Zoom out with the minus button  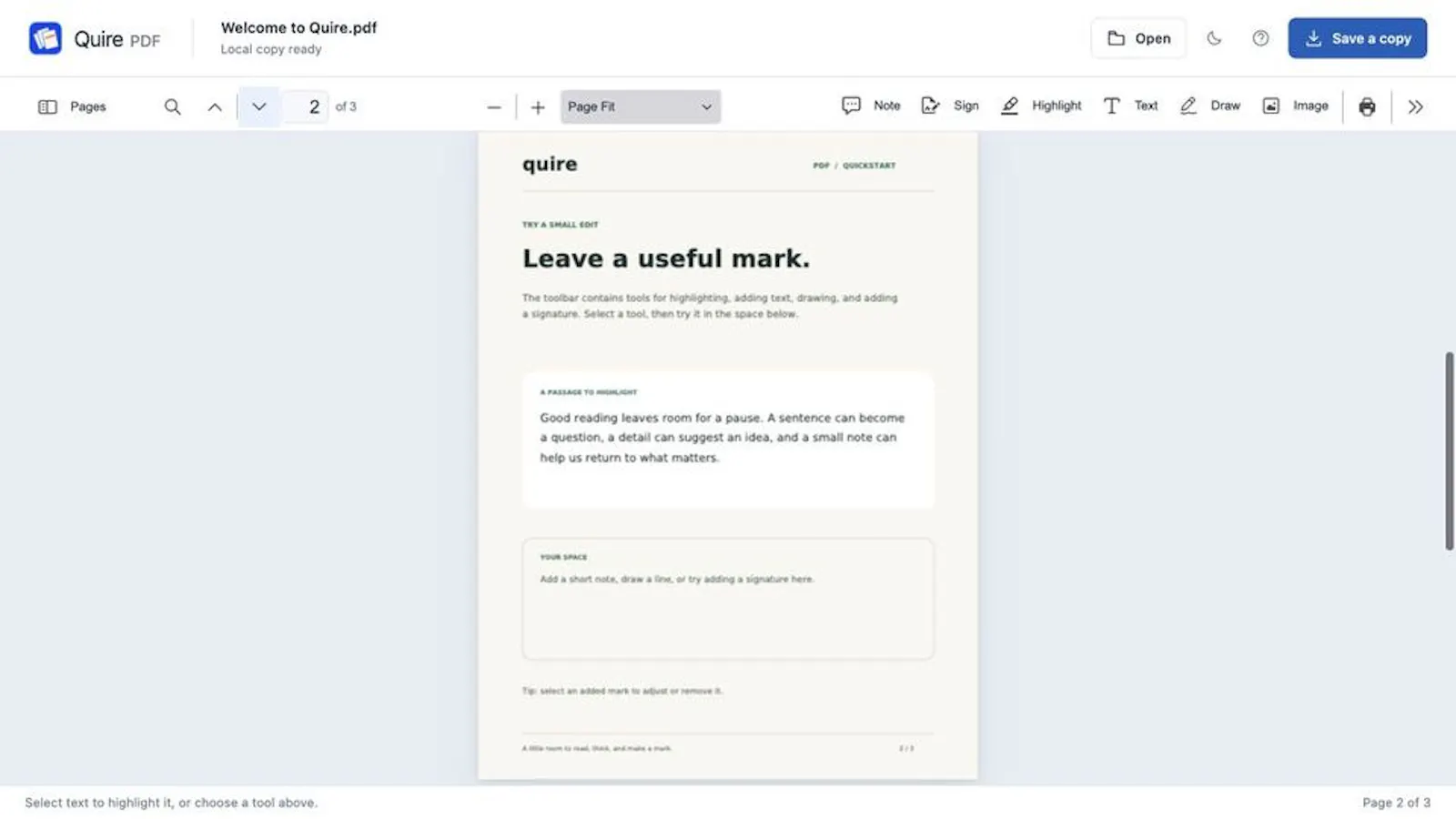tap(494, 107)
